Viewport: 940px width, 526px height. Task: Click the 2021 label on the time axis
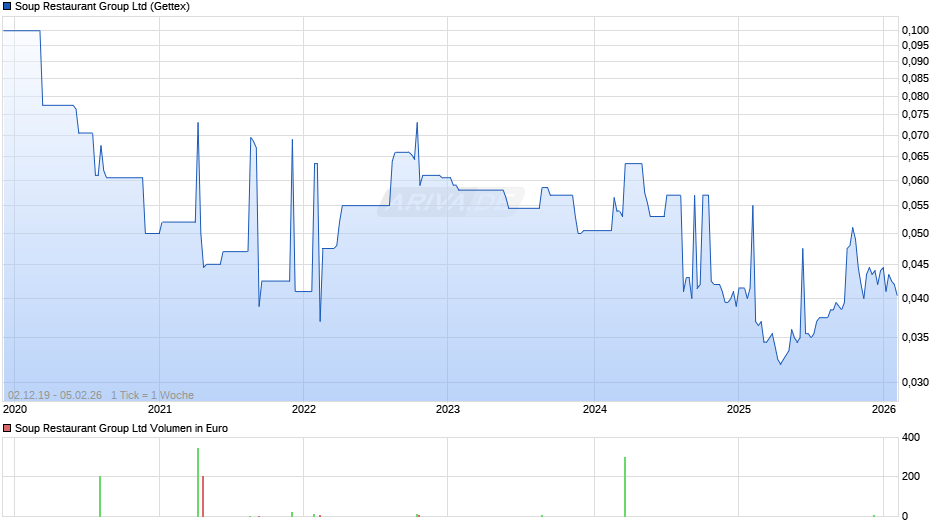(159, 409)
